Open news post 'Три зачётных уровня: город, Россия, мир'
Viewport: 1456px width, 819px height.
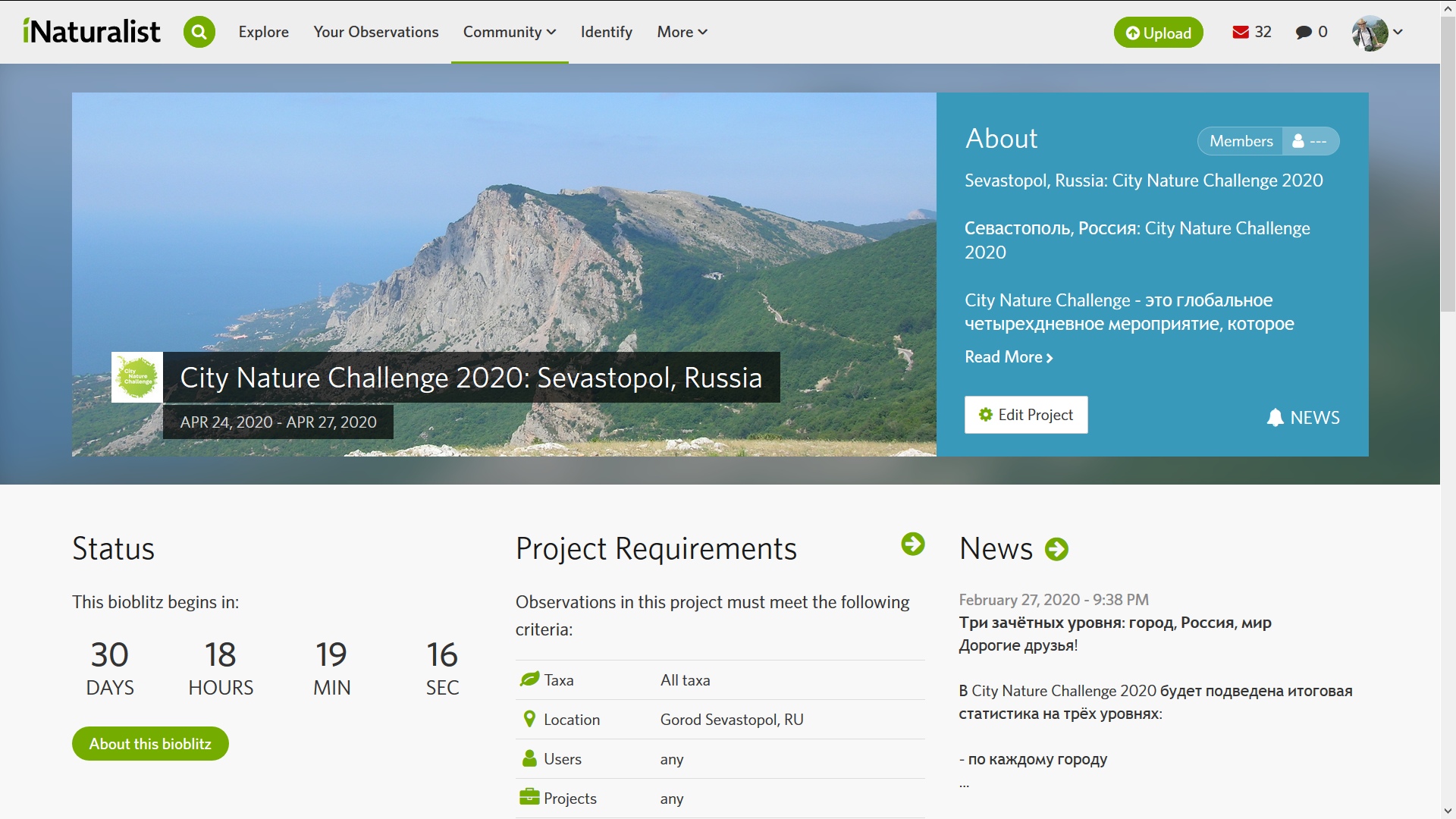[x=1115, y=623]
